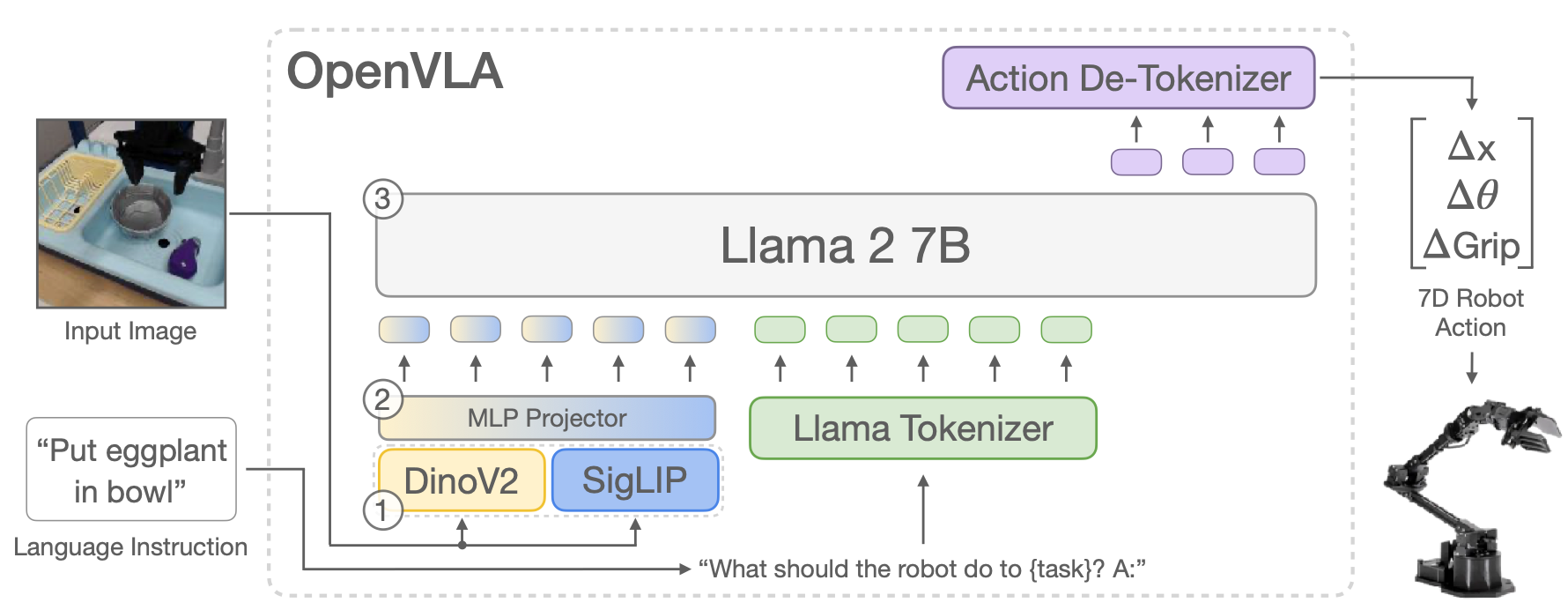Click the circled number 2 badge
1568x610 pixels.
tap(382, 399)
